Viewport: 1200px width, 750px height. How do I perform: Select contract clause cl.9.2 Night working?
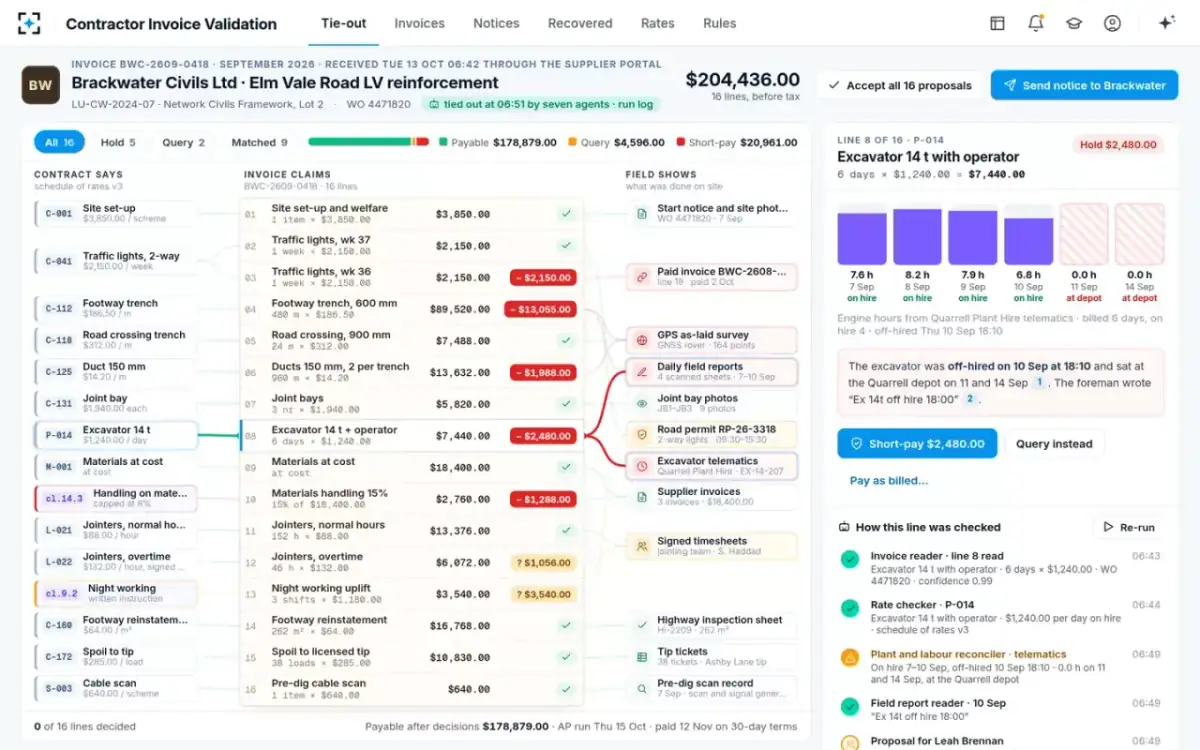(x=116, y=593)
